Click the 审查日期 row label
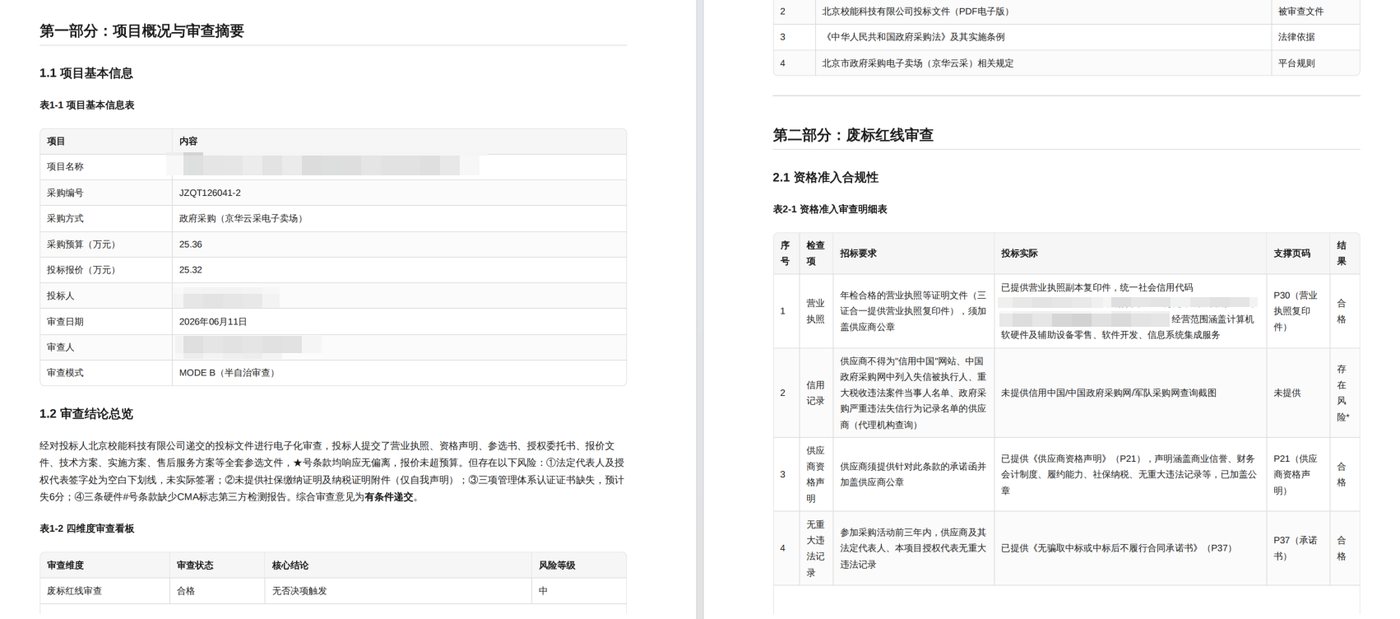Screen dimensions: 1400x619 [x=65, y=322]
